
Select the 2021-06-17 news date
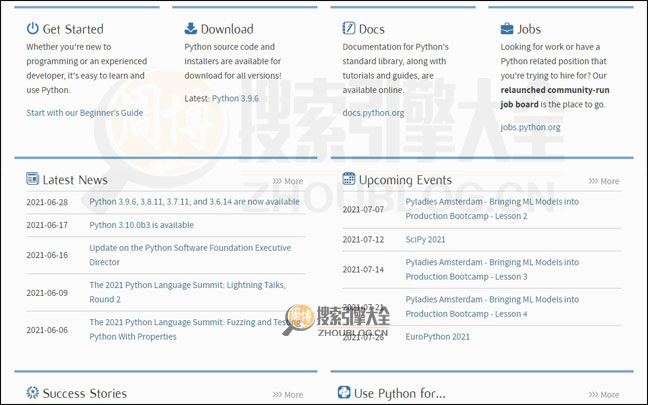[x=47, y=225]
